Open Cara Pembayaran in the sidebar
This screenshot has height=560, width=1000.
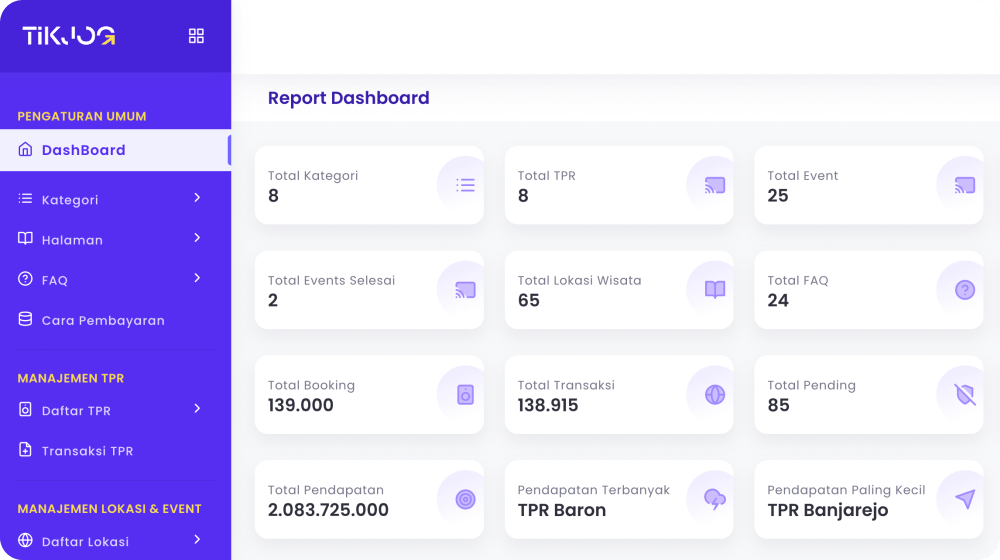(102, 321)
